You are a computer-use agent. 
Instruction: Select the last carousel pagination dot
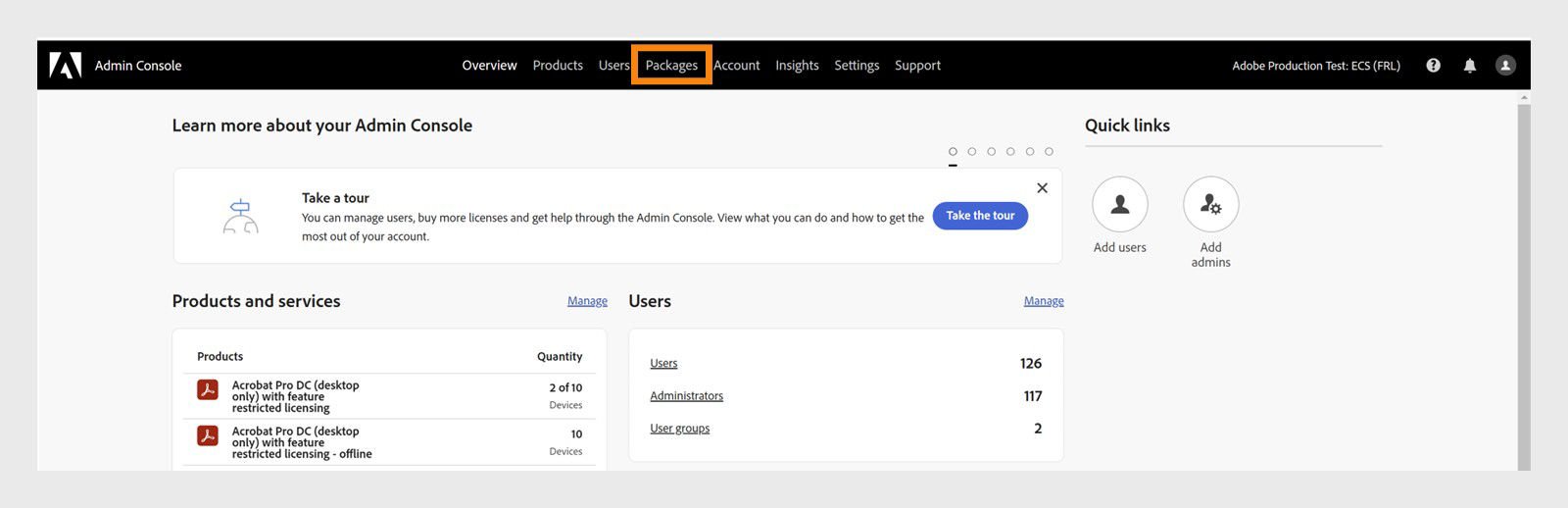(1049, 151)
